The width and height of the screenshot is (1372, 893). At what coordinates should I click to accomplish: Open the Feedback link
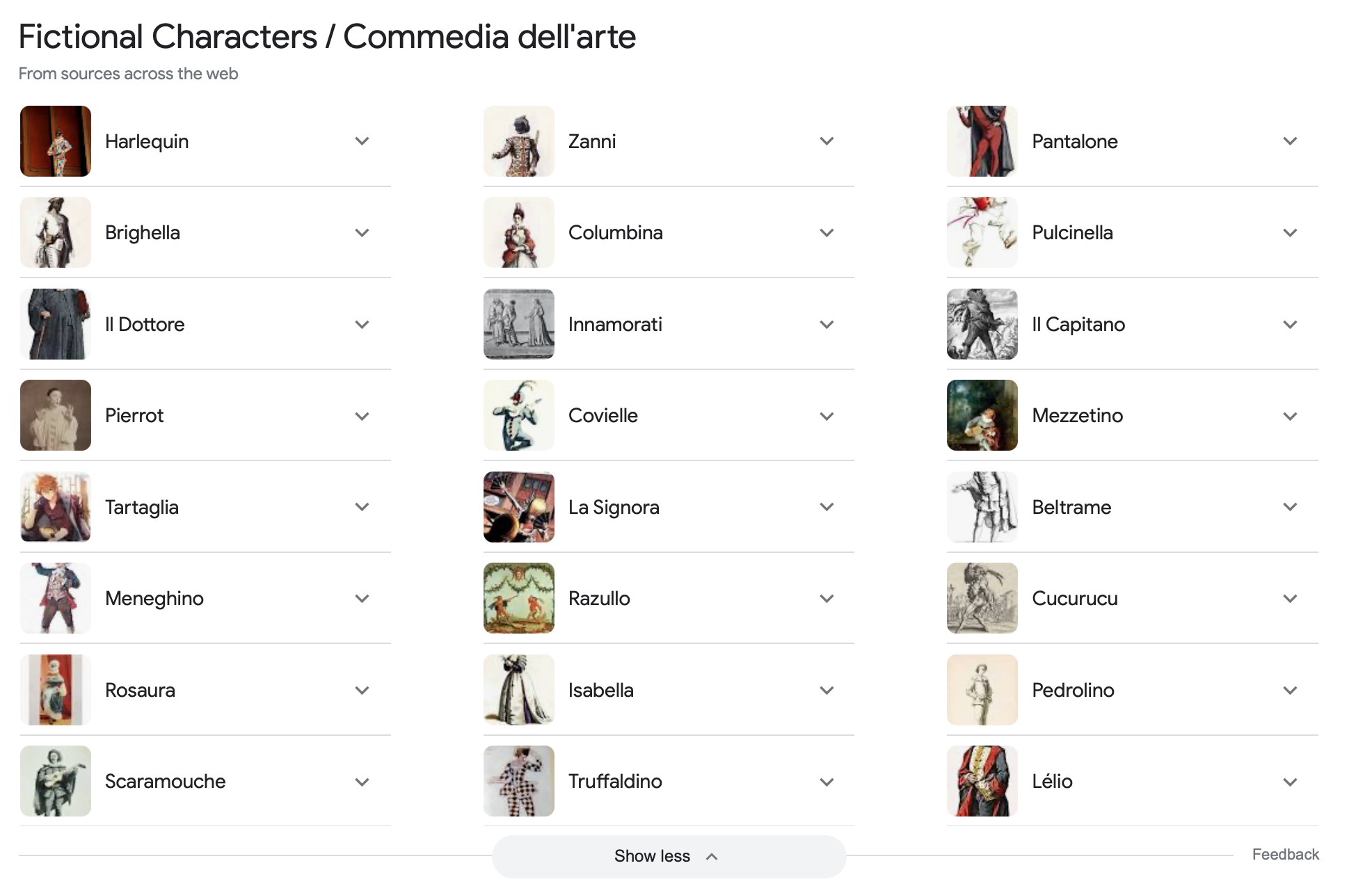click(x=1285, y=855)
